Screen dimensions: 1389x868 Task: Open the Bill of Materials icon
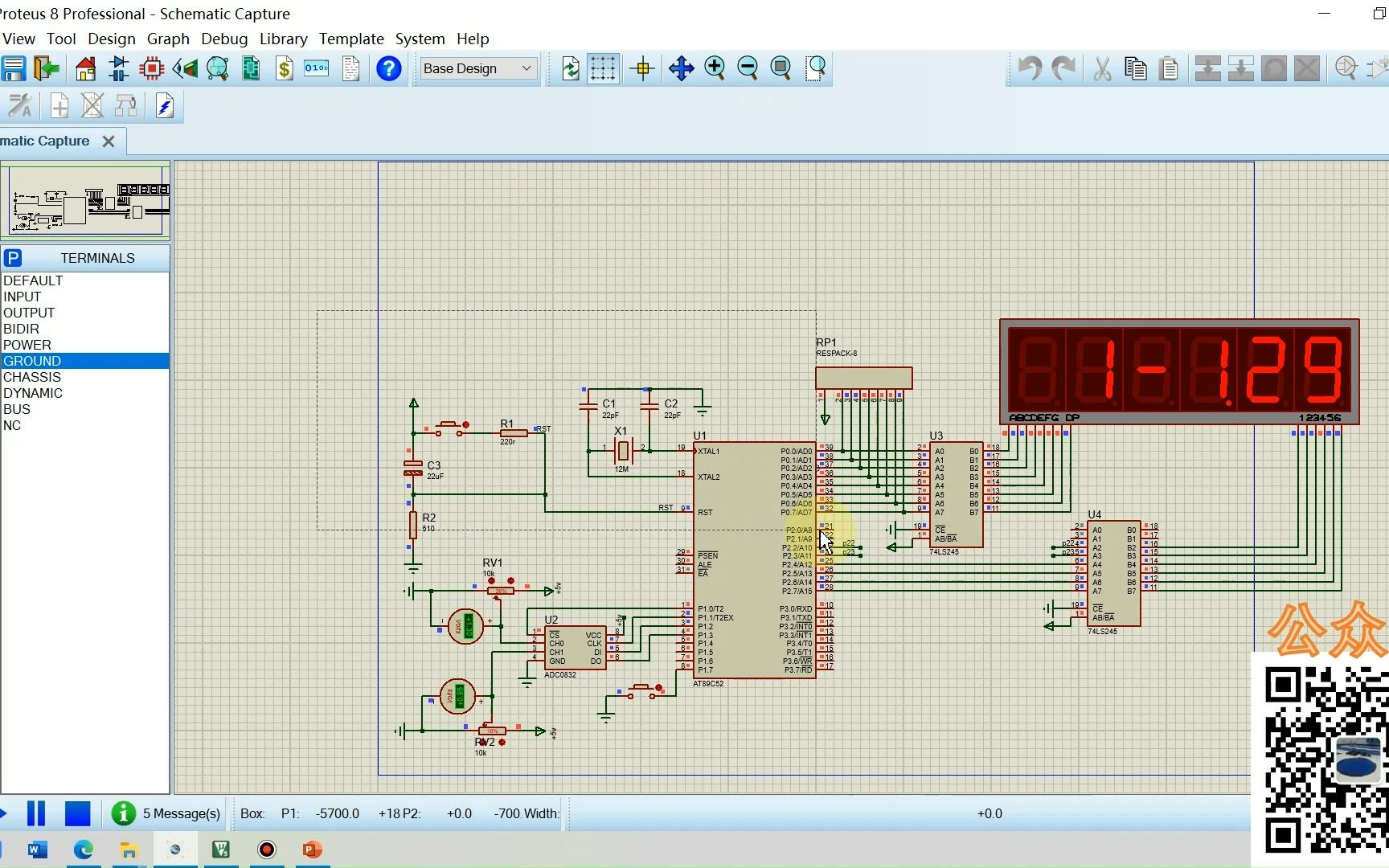[x=284, y=68]
